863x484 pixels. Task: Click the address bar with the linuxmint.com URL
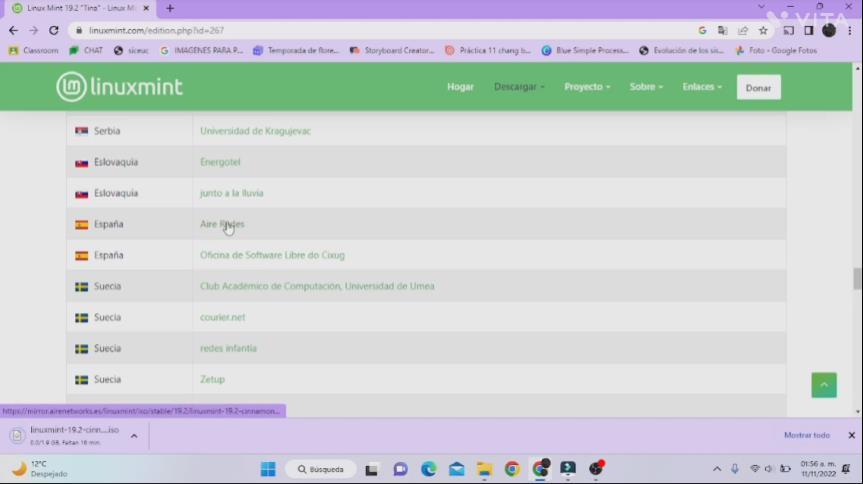pyautogui.click(x=385, y=31)
